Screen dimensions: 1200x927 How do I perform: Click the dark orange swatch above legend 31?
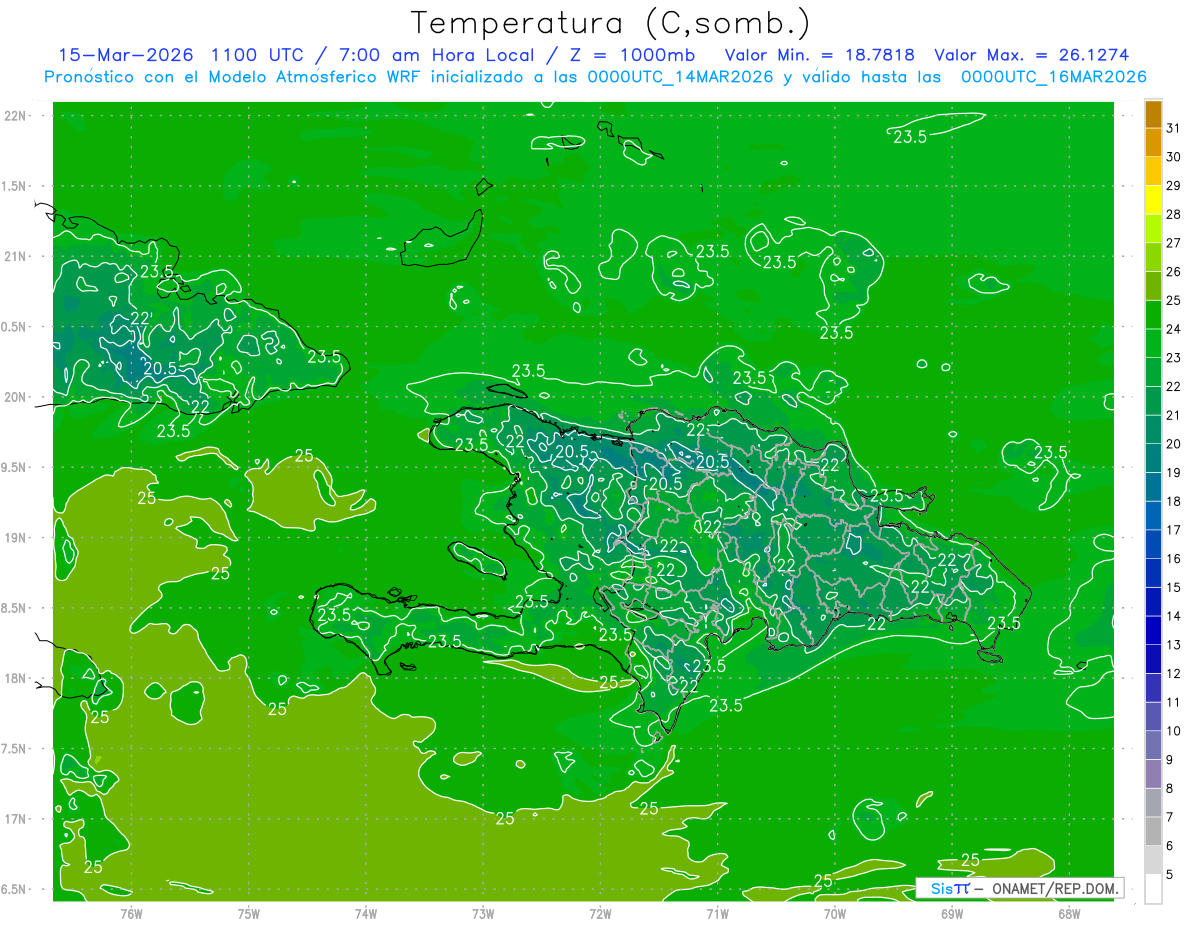pyautogui.click(x=1153, y=114)
